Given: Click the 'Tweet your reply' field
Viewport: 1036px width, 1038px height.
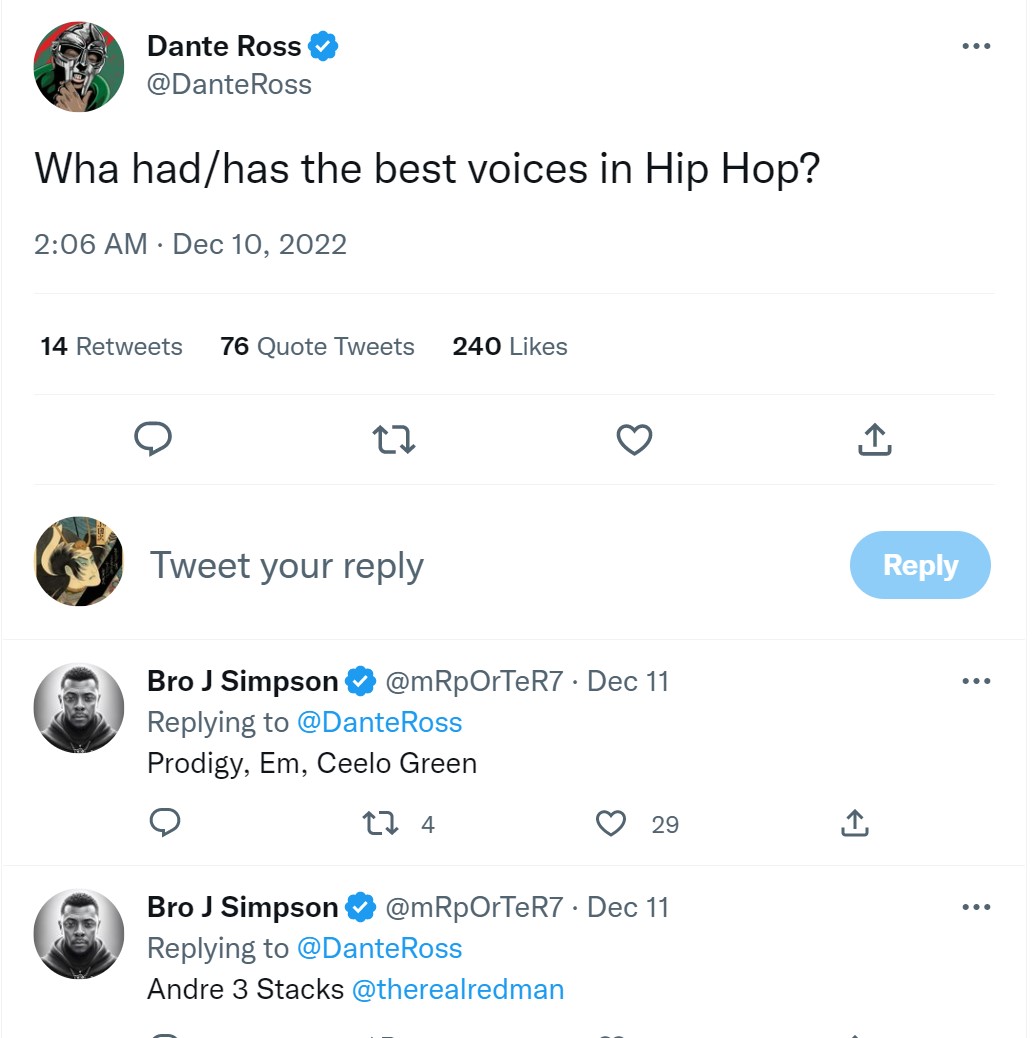Looking at the screenshot, I should 287,565.
